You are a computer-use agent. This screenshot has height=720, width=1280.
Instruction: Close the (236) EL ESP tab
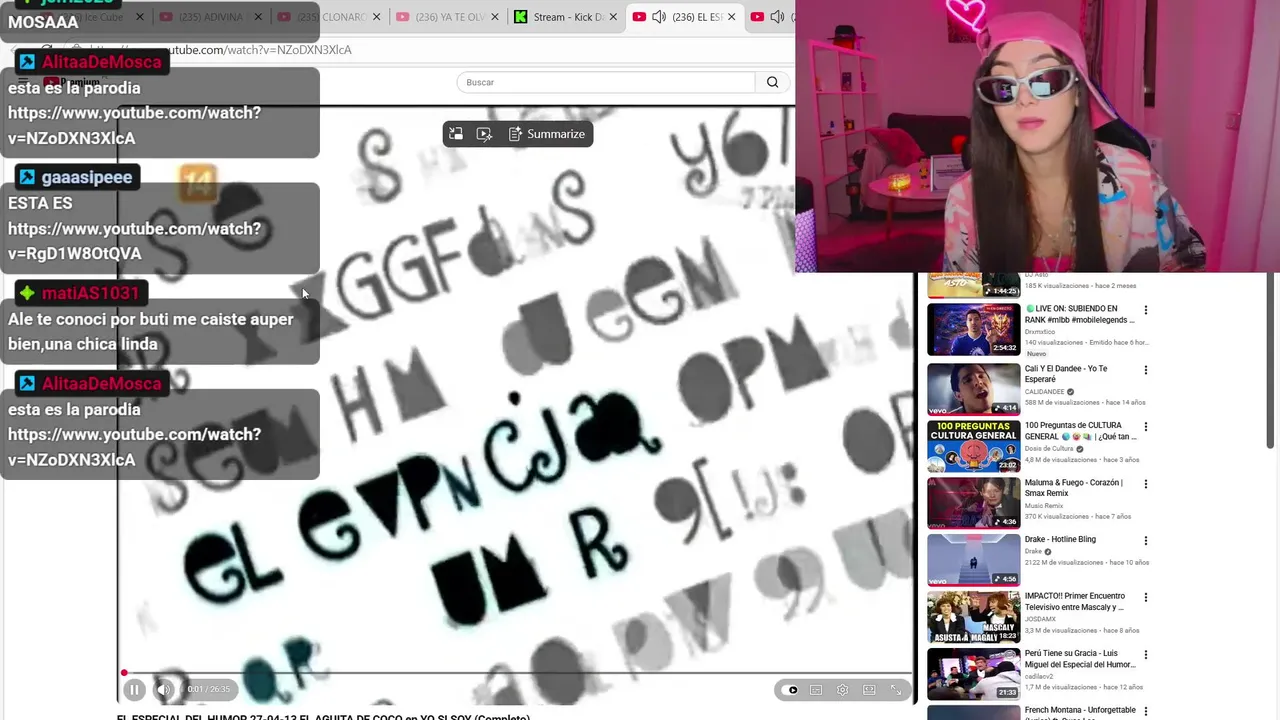[x=731, y=17]
